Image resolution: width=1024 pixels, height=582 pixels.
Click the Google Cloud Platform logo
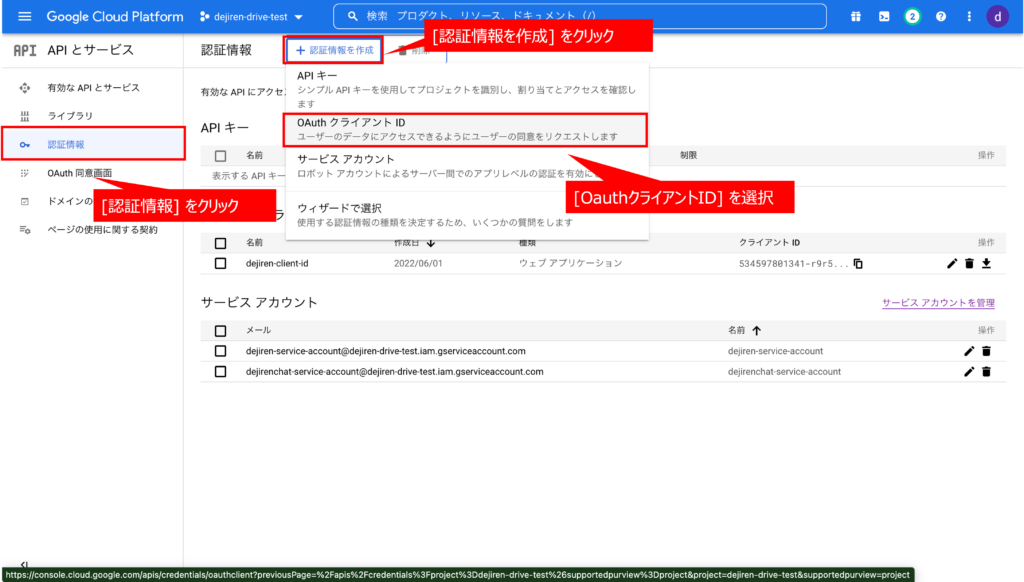pos(115,16)
